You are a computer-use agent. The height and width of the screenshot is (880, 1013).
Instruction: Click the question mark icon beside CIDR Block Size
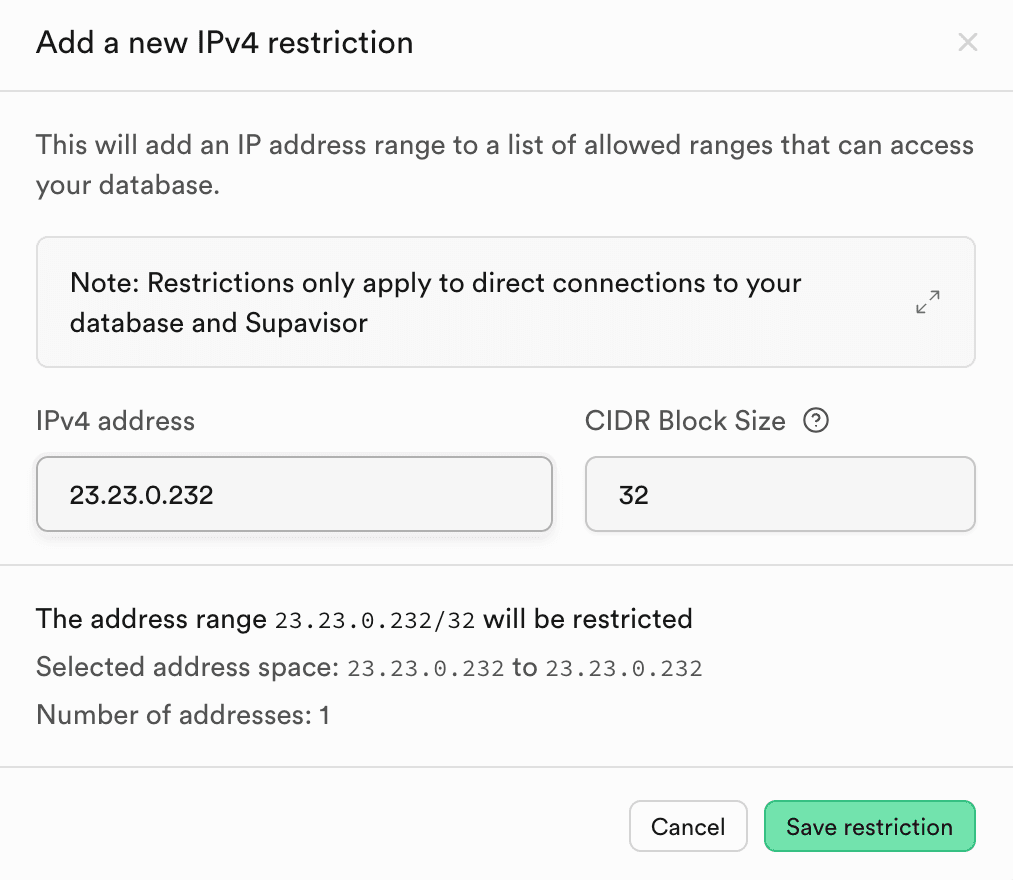[x=817, y=421]
